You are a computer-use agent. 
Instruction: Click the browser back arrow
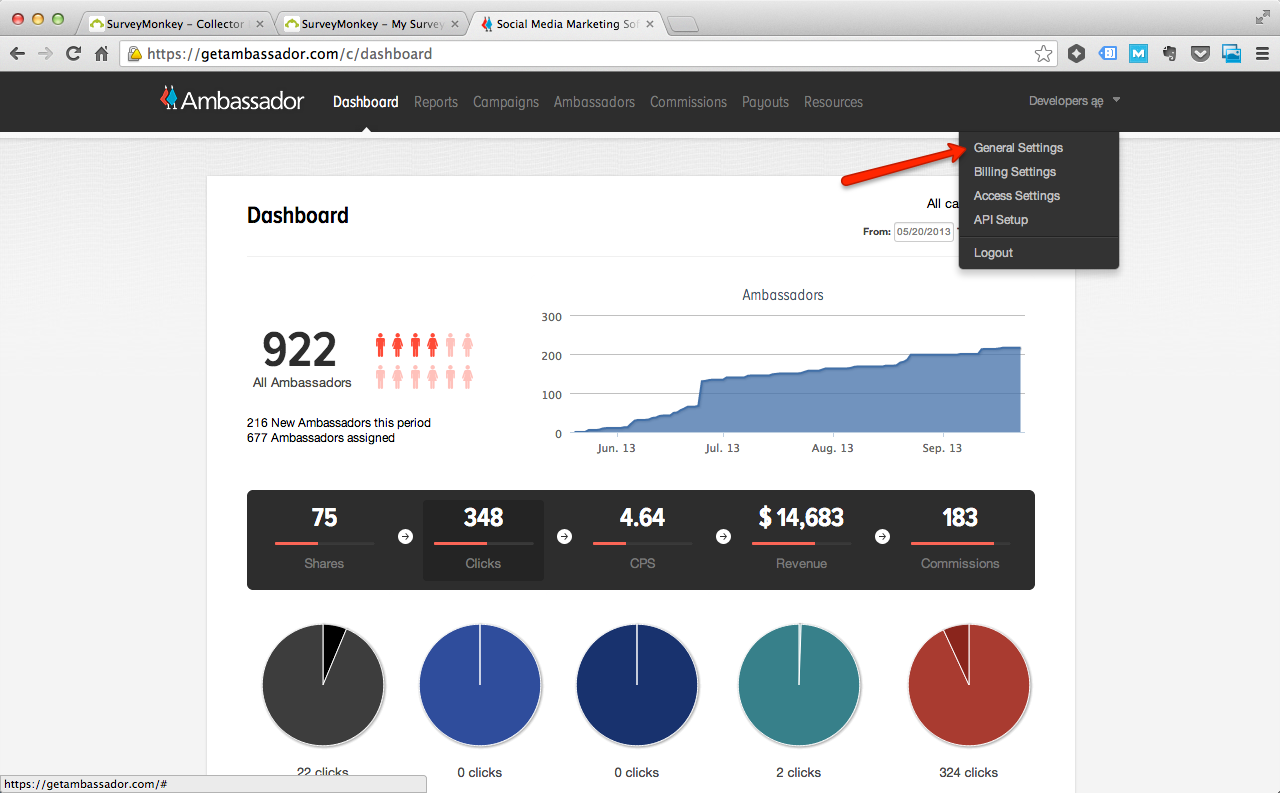tap(17, 54)
